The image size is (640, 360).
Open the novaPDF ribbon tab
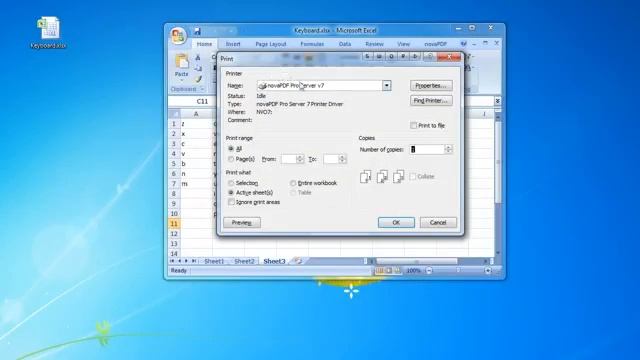coord(436,44)
